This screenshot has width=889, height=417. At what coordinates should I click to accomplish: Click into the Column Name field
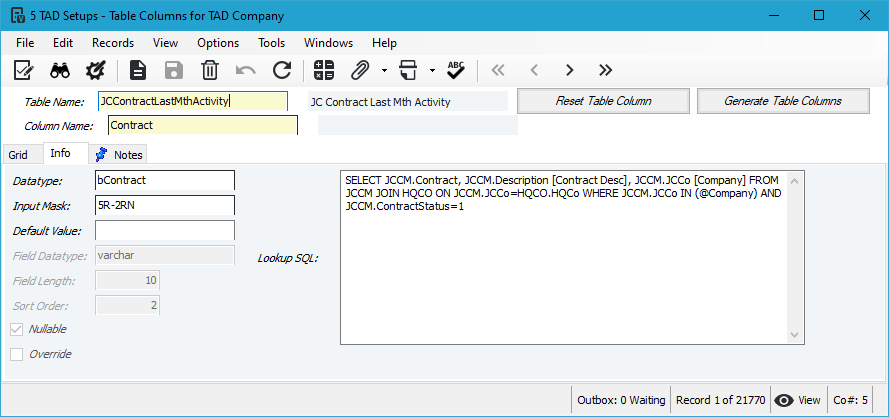(202, 125)
